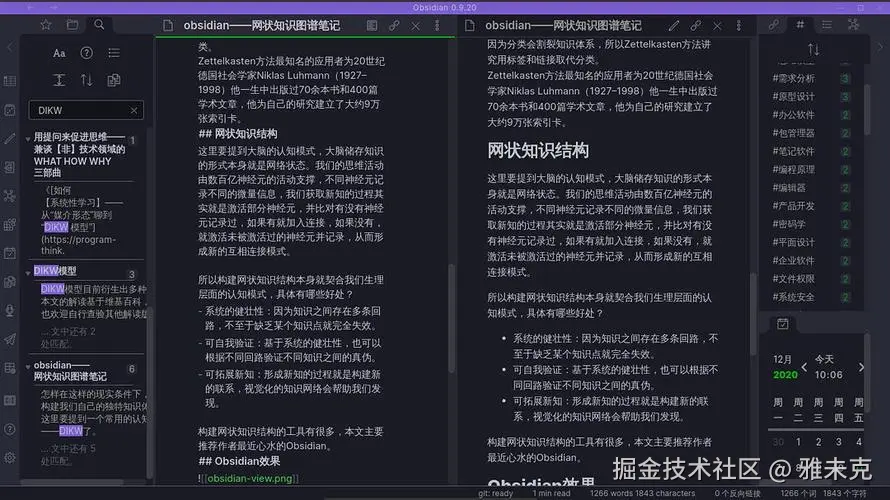
Task: Open the graph view ribbon icon
Action: pyautogui.click(x=10, y=196)
